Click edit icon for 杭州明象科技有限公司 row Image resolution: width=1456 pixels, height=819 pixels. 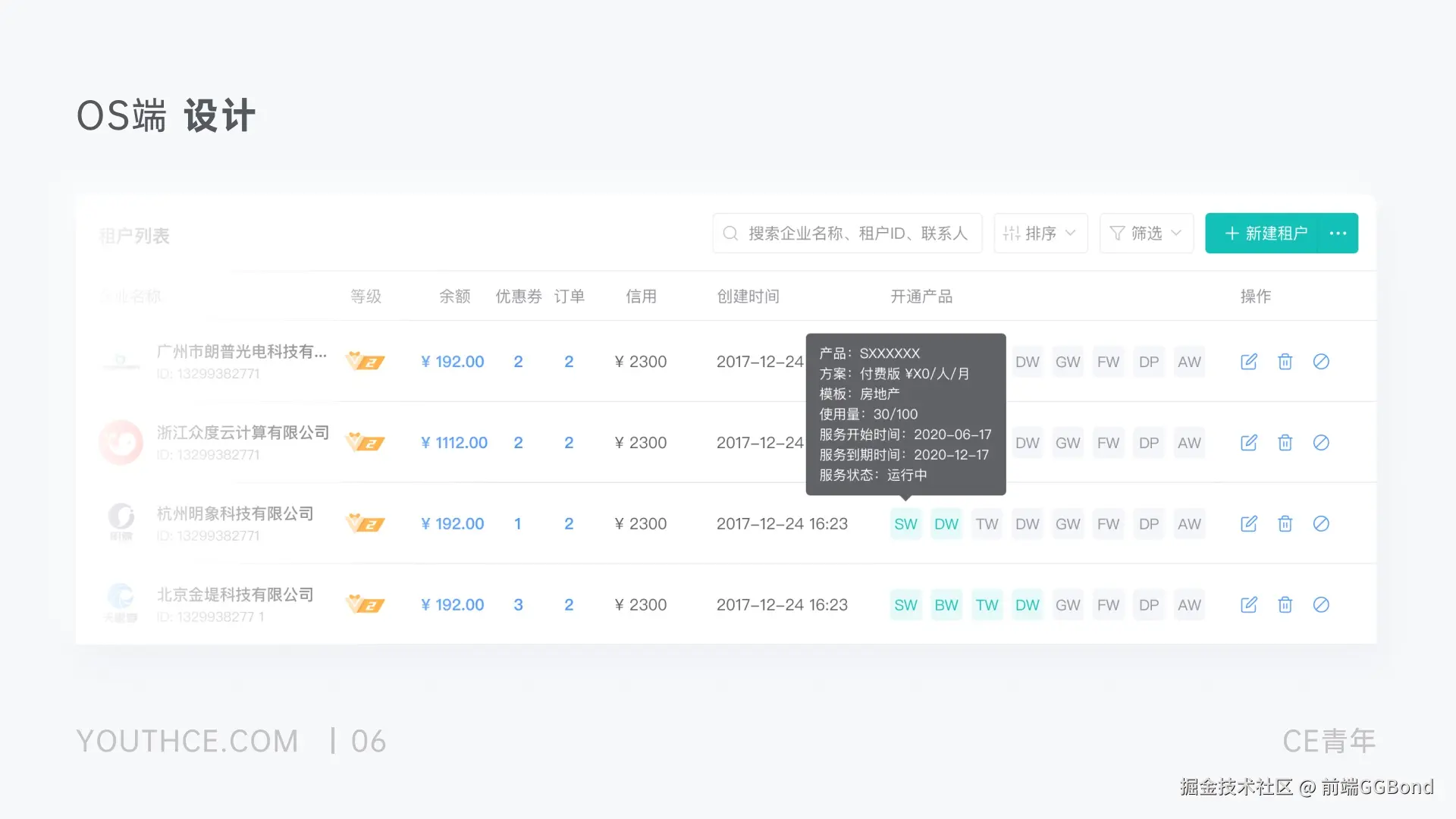tap(1248, 524)
